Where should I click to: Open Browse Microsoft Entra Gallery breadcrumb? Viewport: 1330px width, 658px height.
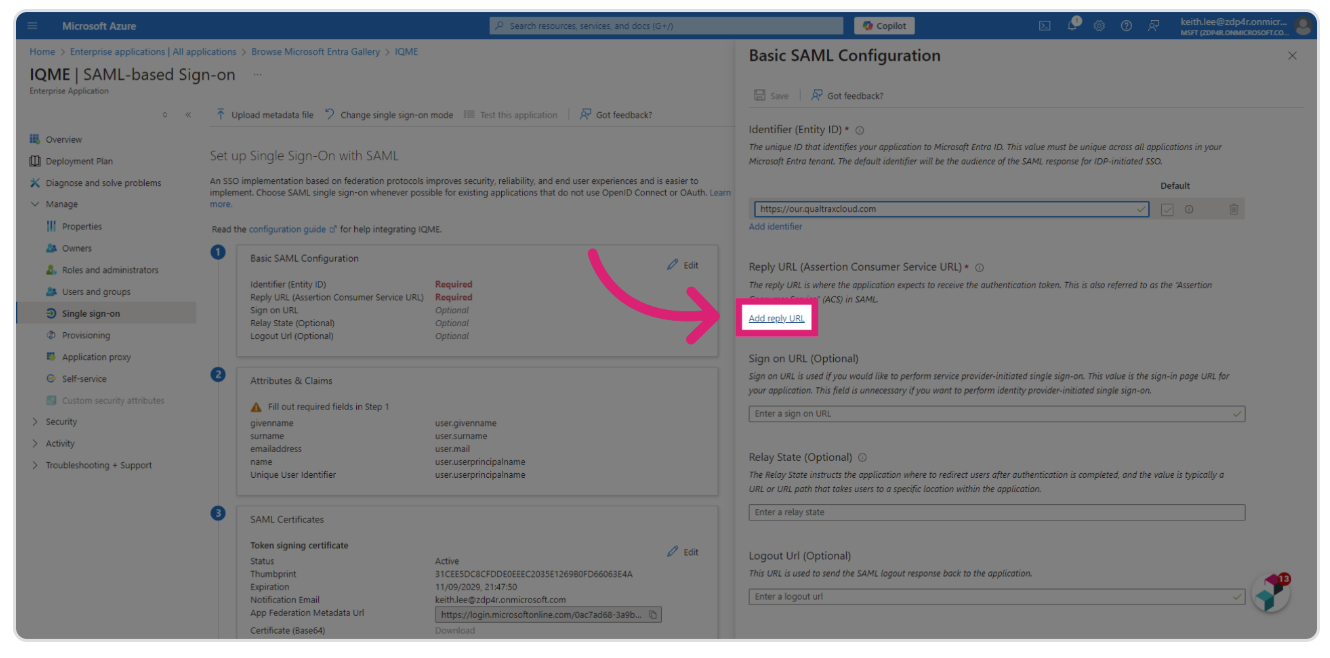tap(316, 52)
